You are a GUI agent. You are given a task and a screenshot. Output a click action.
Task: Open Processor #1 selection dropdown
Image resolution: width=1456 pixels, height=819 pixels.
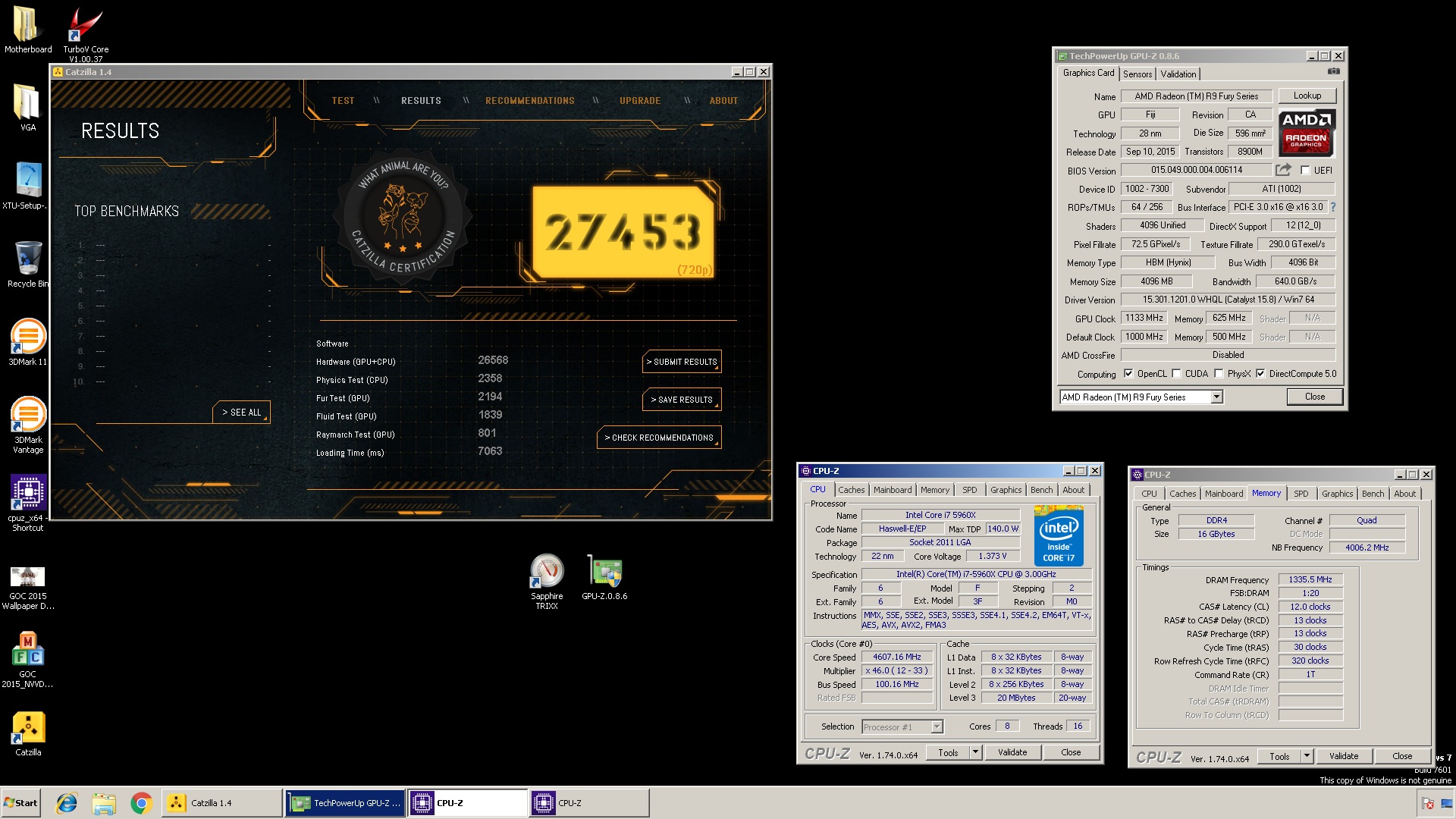coord(937,727)
